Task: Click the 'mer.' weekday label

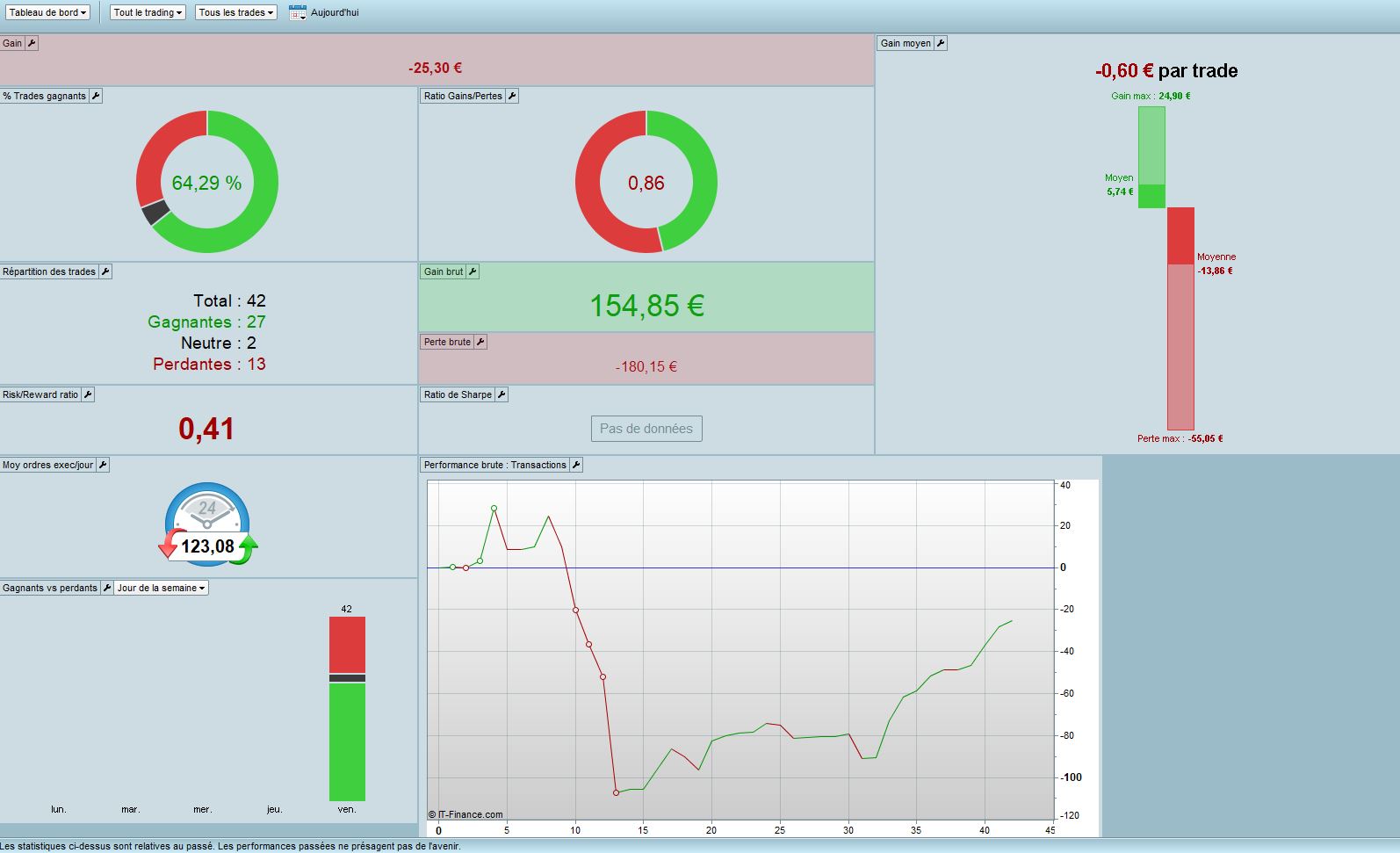Action: tap(203, 809)
